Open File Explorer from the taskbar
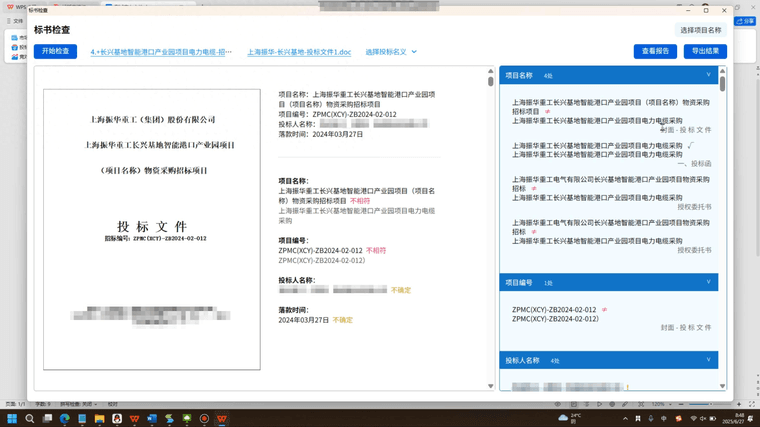 [x=99, y=418]
